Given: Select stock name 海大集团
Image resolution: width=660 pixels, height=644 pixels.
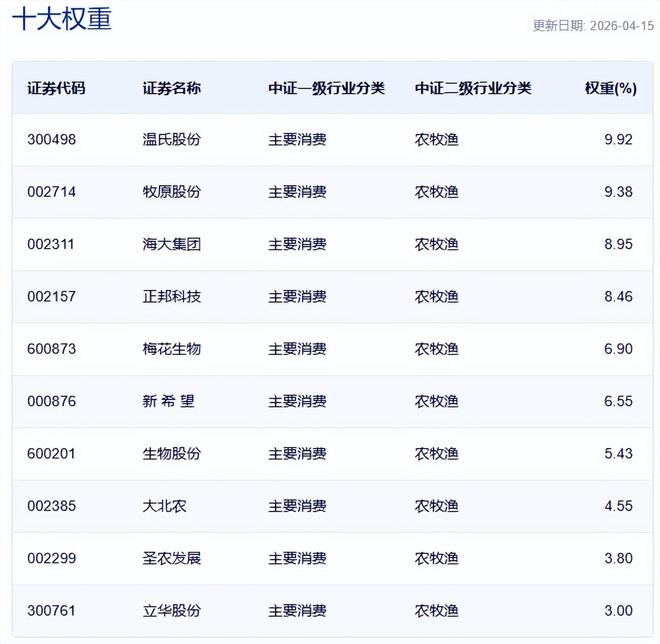Looking at the screenshot, I should (172, 244).
